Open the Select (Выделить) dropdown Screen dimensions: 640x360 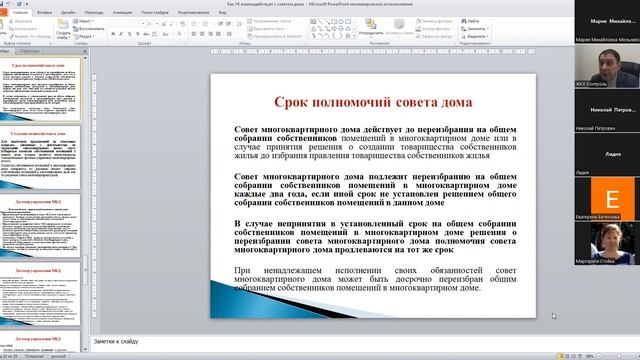click(475, 36)
